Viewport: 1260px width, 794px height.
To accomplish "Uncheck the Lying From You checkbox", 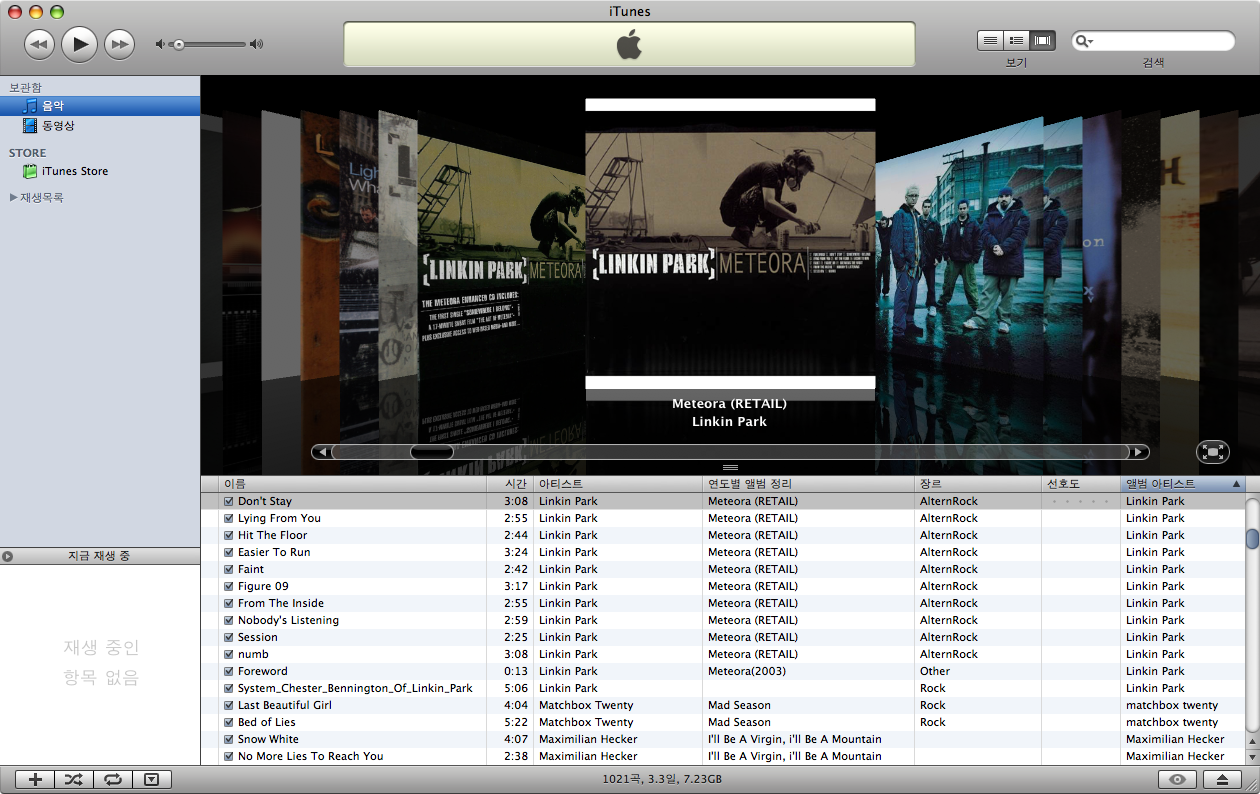I will pos(229,518).
